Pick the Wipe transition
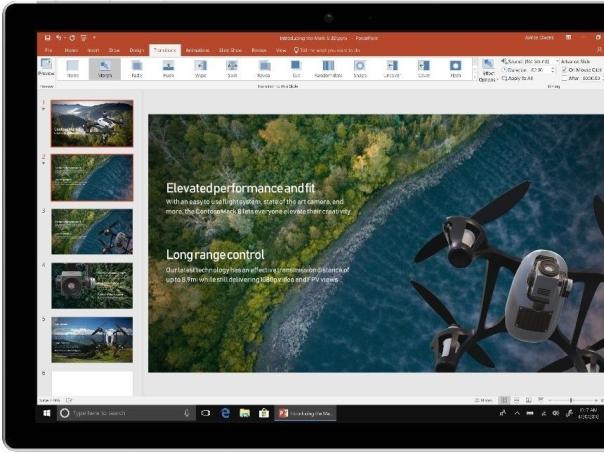The width and height of the screenshot is (604, 453). tap(199, 68)
